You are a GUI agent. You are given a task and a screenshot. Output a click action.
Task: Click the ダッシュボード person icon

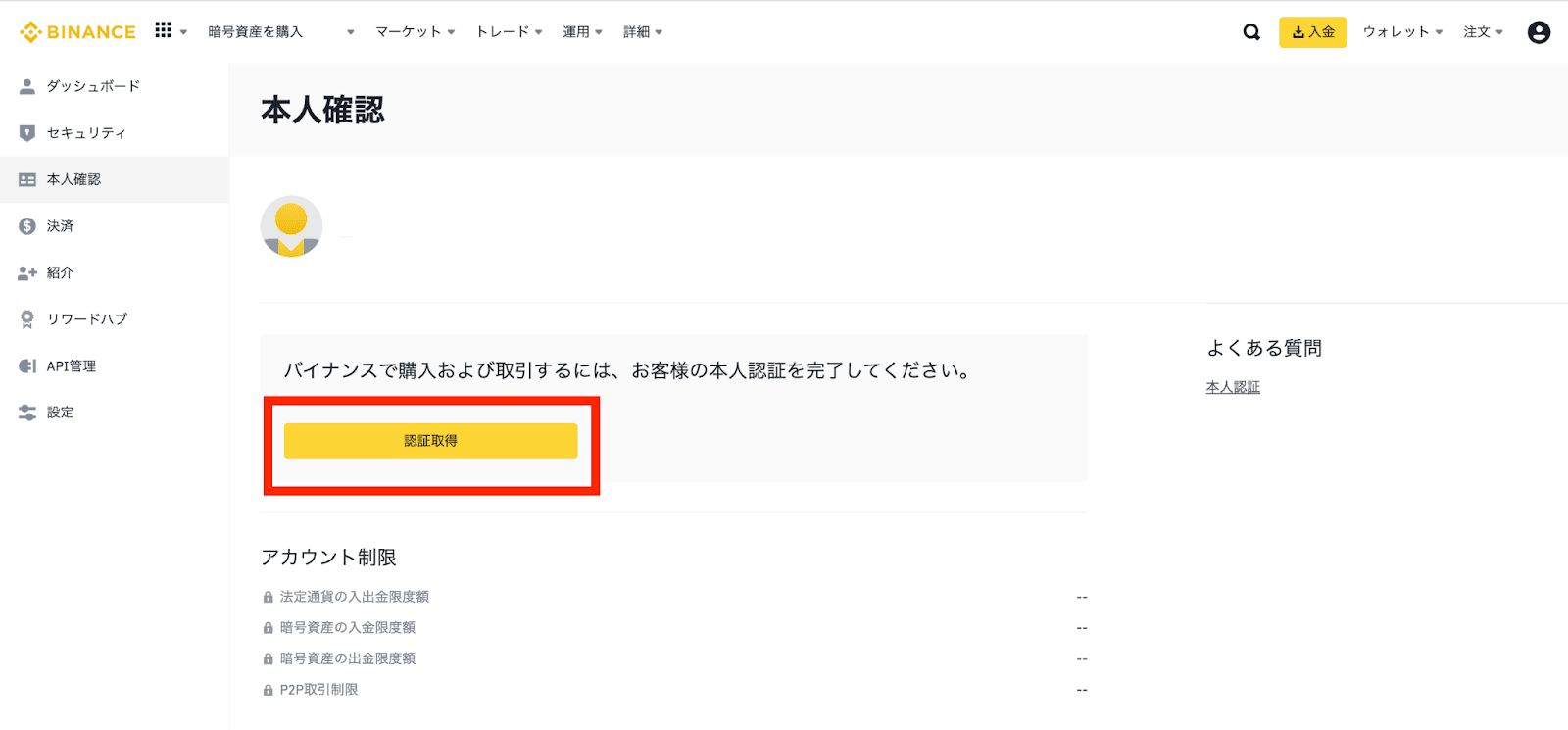click(x=27, y=86)
